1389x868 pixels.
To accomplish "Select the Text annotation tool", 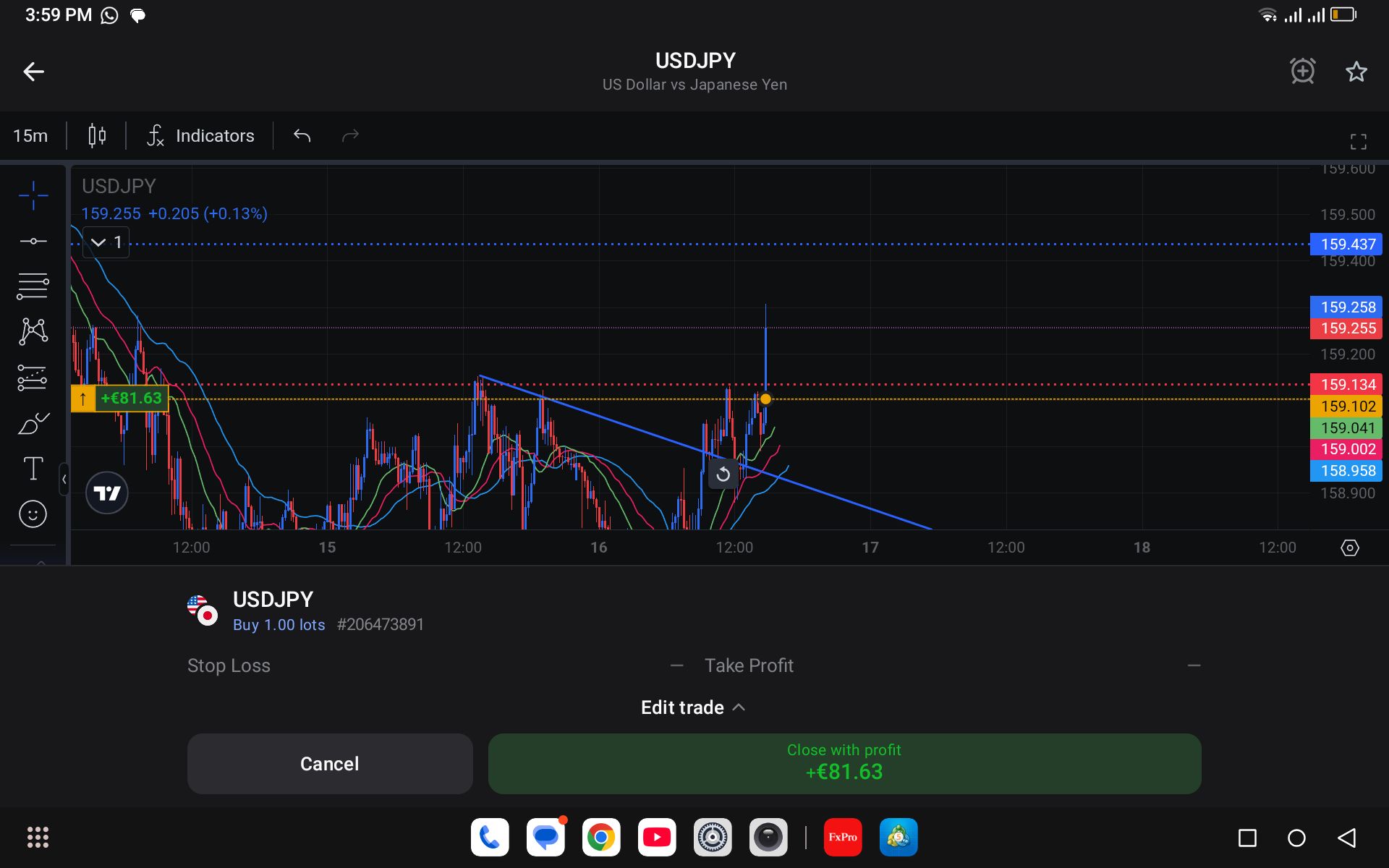I will tap(33, 469).
